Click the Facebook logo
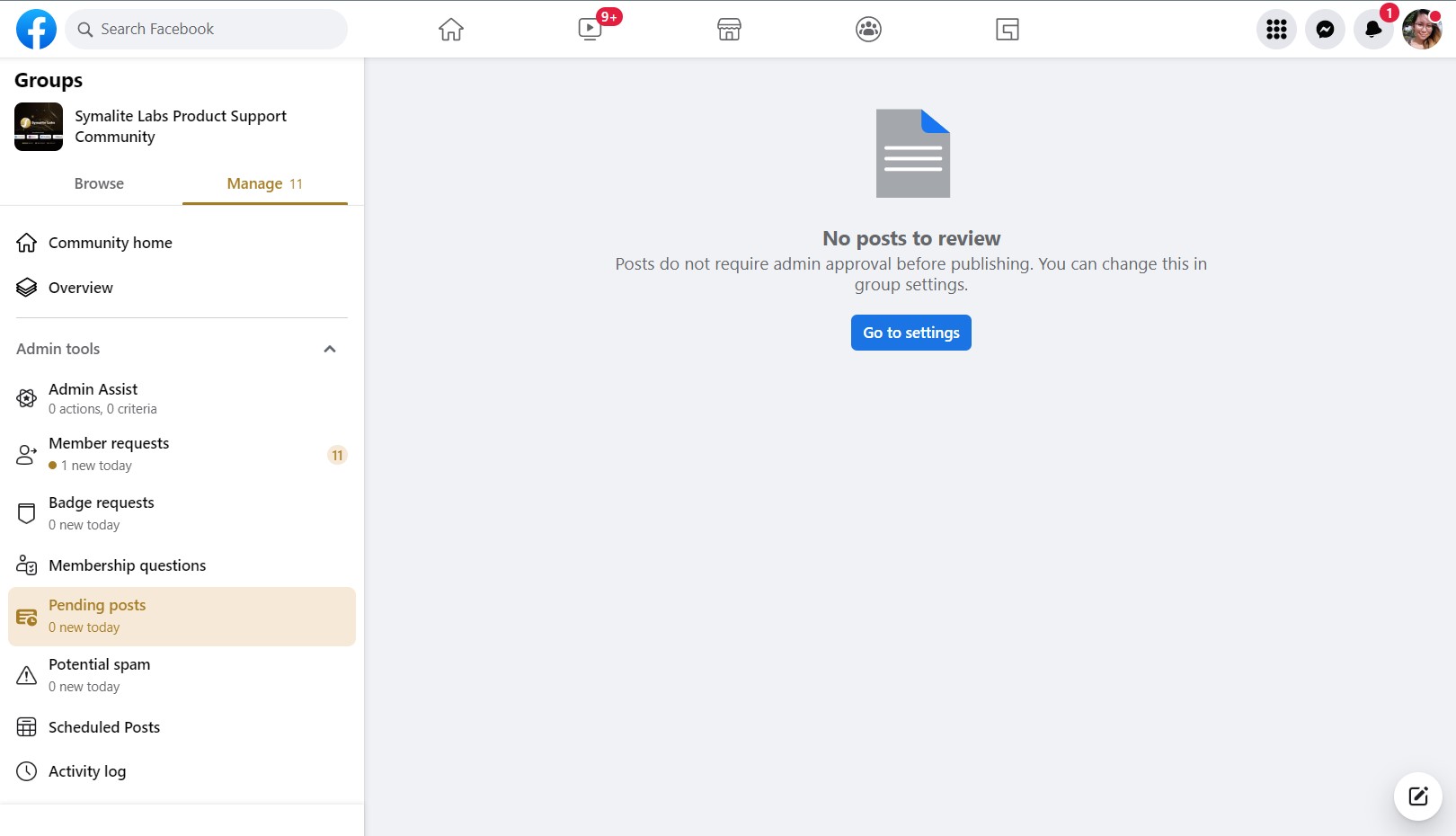Image resolution: width=1456 pixels, height=836 pixels. point(36,29)
